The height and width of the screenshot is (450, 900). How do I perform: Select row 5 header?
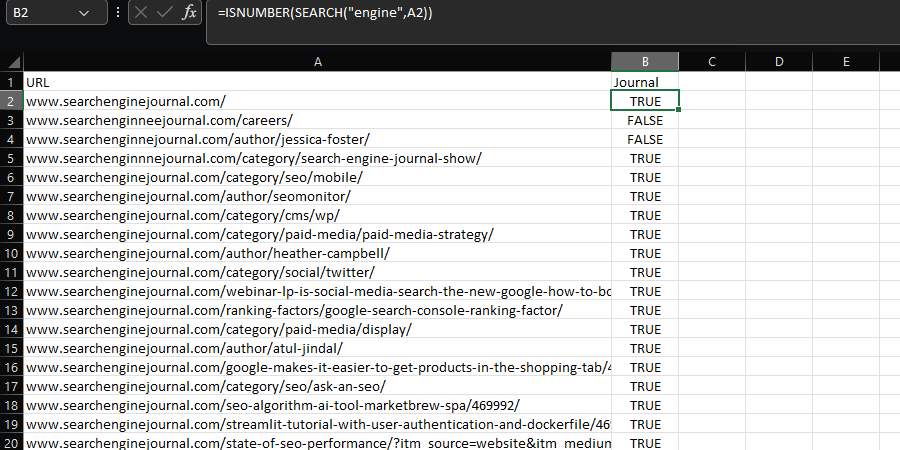tap(11, 158)
